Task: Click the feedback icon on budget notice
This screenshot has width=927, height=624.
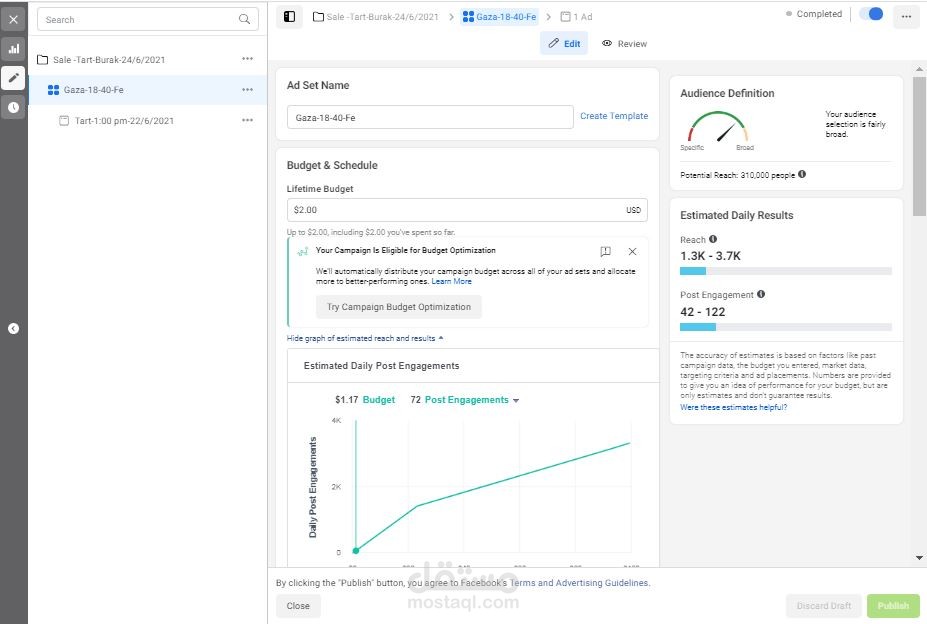Action: tap(605, 252)
